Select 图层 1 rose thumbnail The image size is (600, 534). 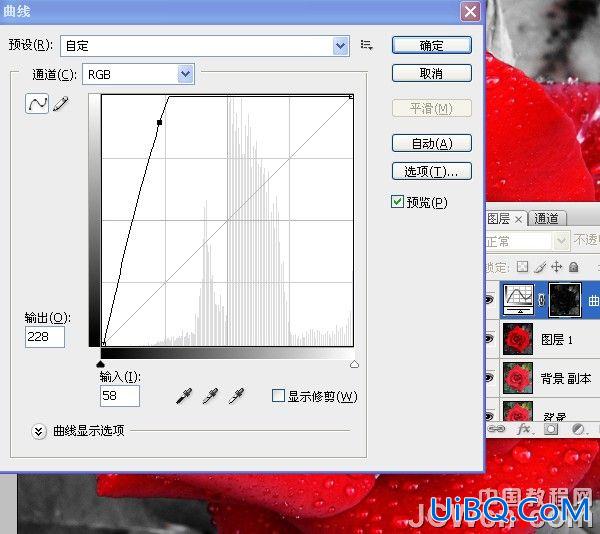[x=518, y=339]
